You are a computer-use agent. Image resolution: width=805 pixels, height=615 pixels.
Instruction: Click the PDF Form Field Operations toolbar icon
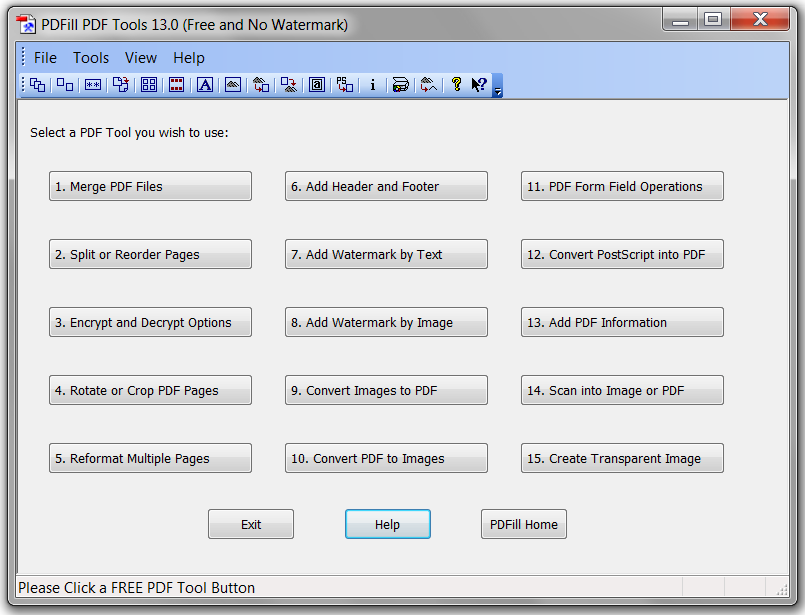[317, 85]
